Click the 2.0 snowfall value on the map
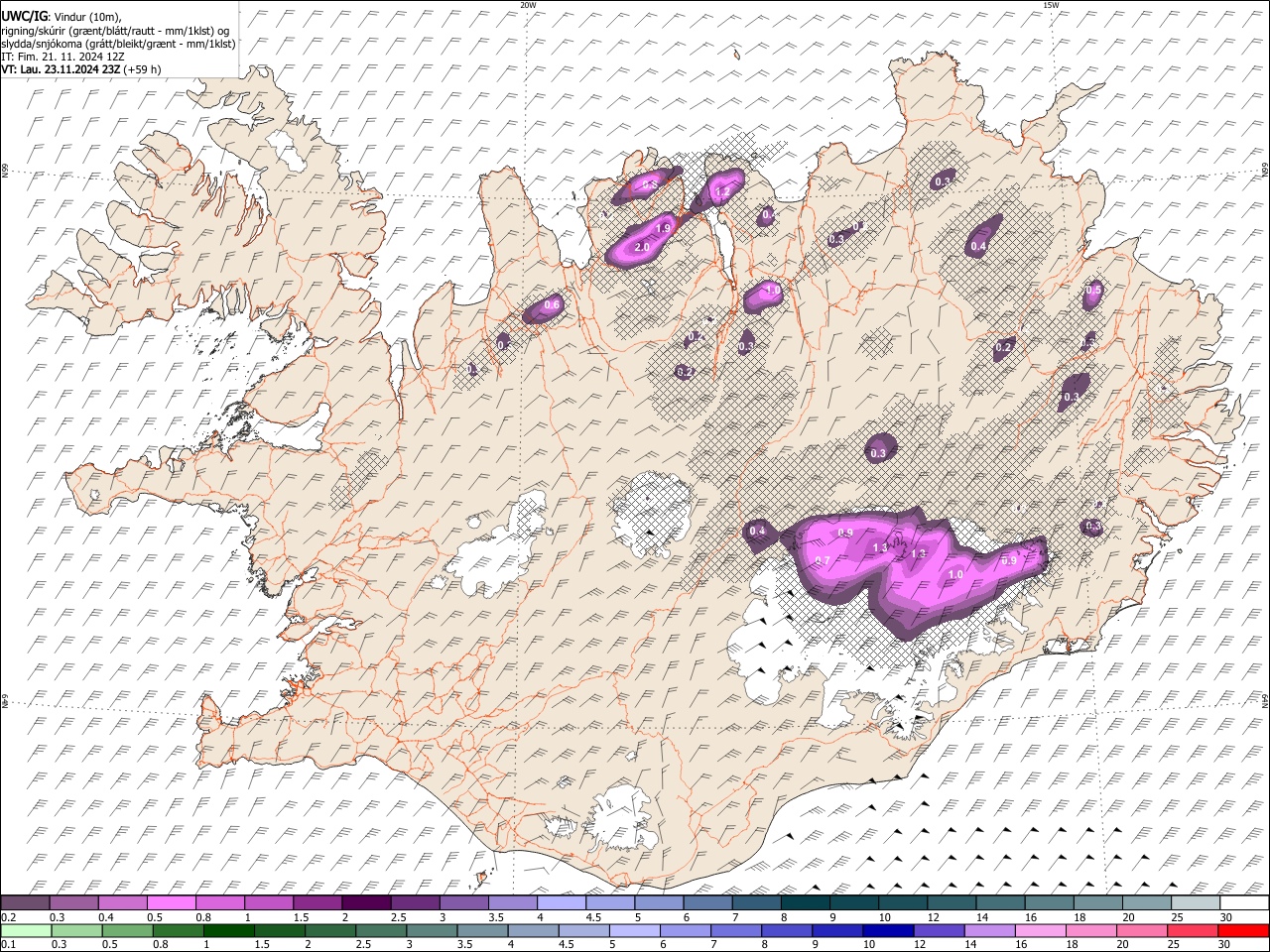This screenshot has width=1270, height=952. coord(641,247)
